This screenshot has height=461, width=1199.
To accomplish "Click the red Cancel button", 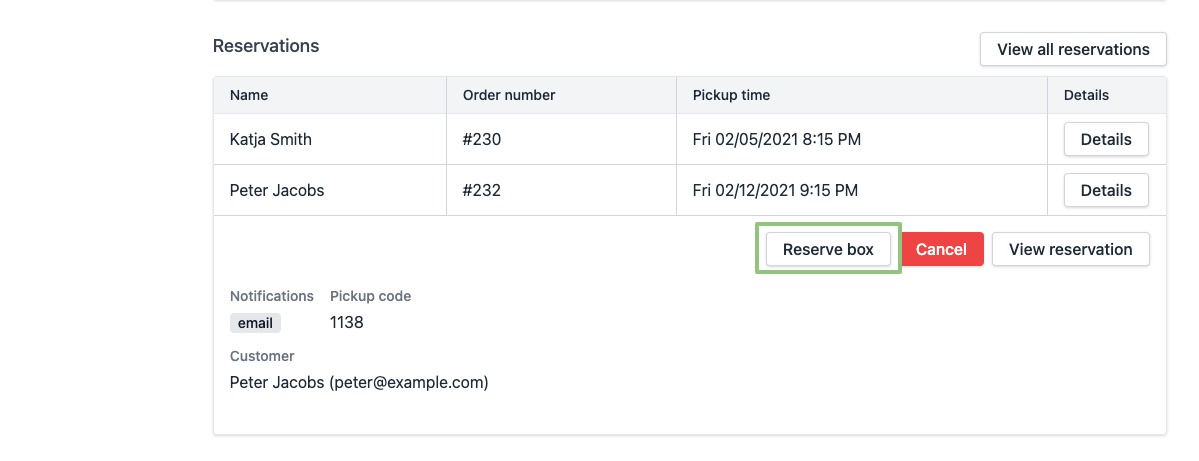I will tap(942, 250).
